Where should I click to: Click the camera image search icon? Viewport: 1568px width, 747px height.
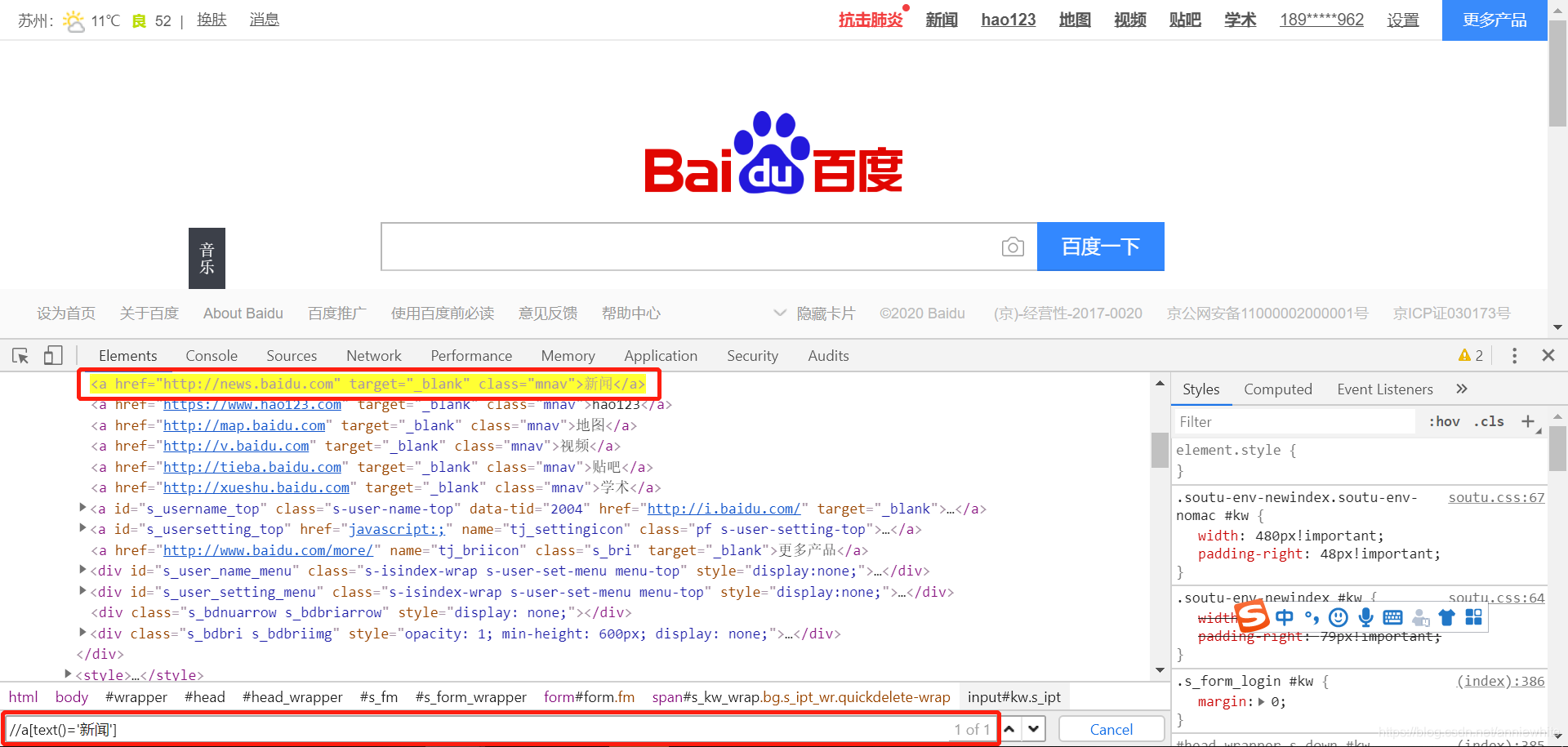[1013, 247]
